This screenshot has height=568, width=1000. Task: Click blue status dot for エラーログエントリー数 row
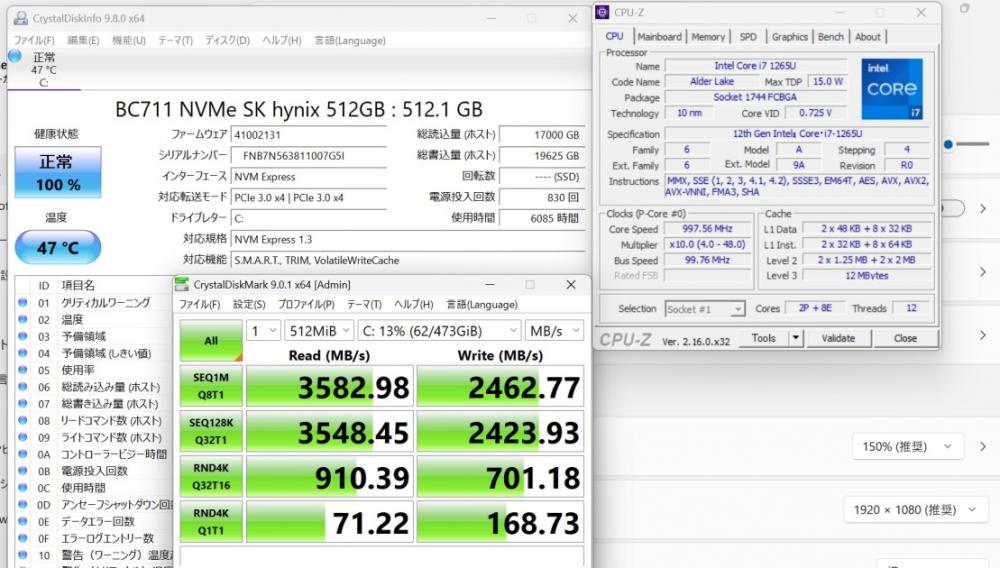[x=23, y=539]
